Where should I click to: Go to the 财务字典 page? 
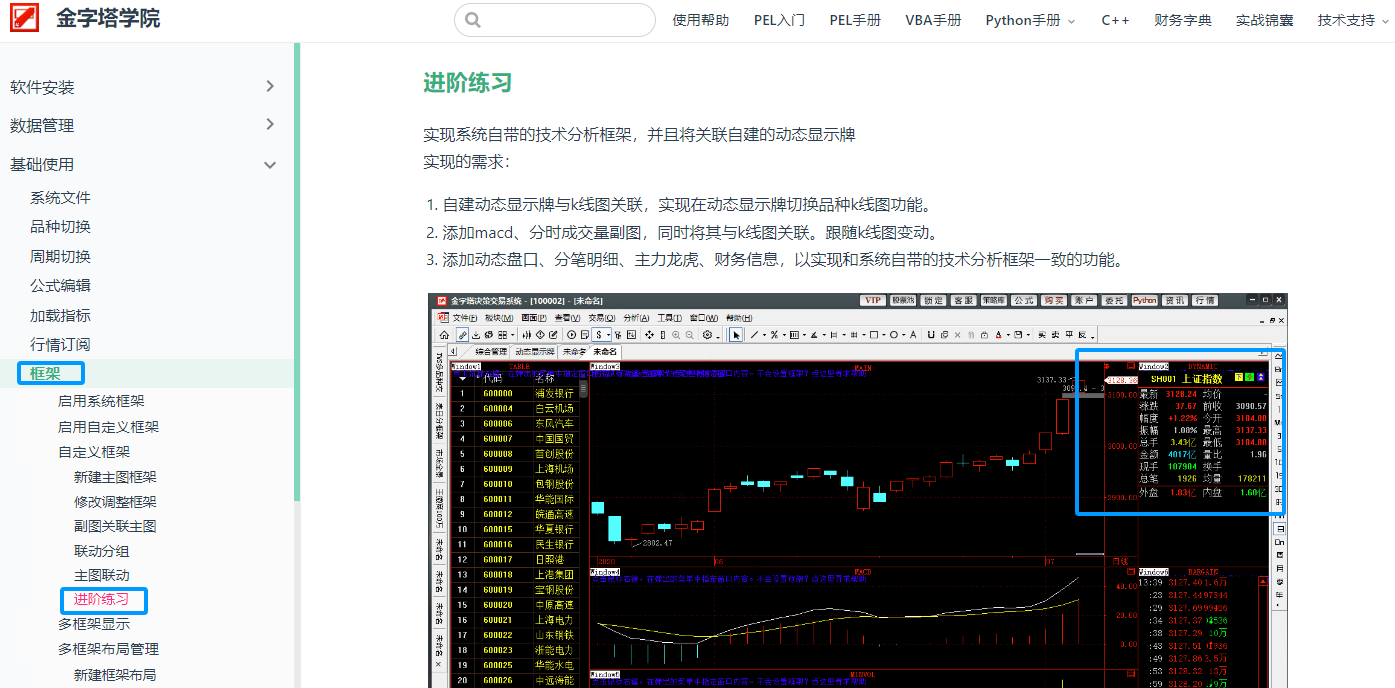(x=1182, y=20)
